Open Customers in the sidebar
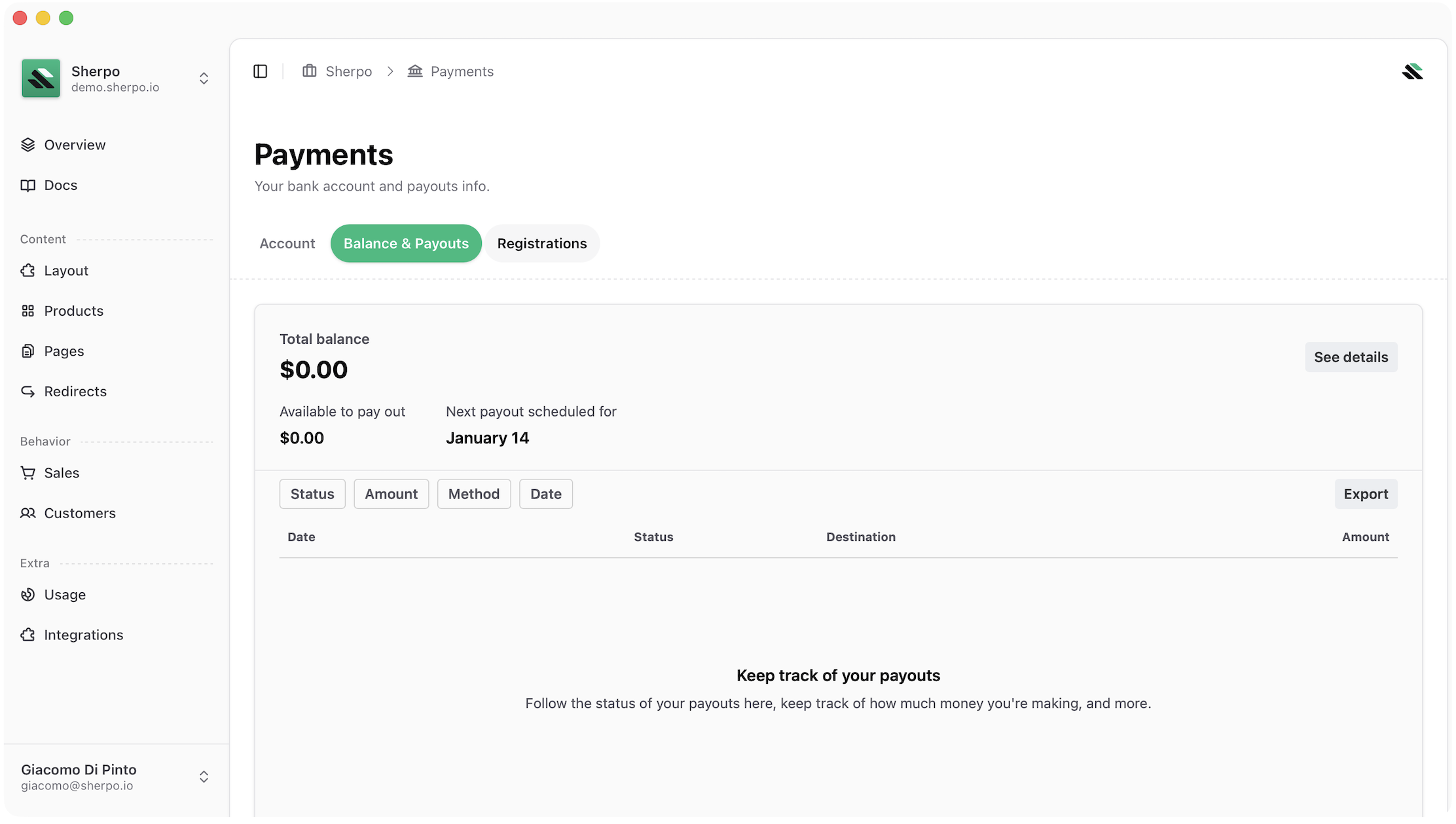 coord(79,514)
